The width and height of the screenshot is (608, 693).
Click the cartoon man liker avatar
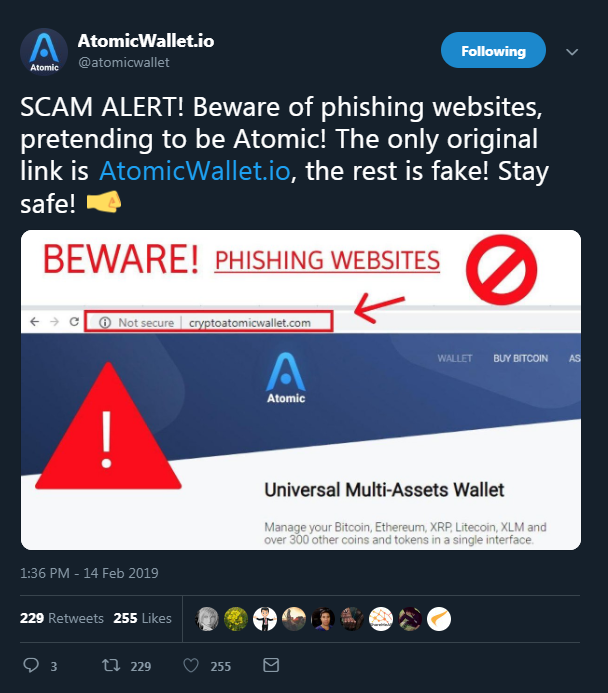[265, 619]
